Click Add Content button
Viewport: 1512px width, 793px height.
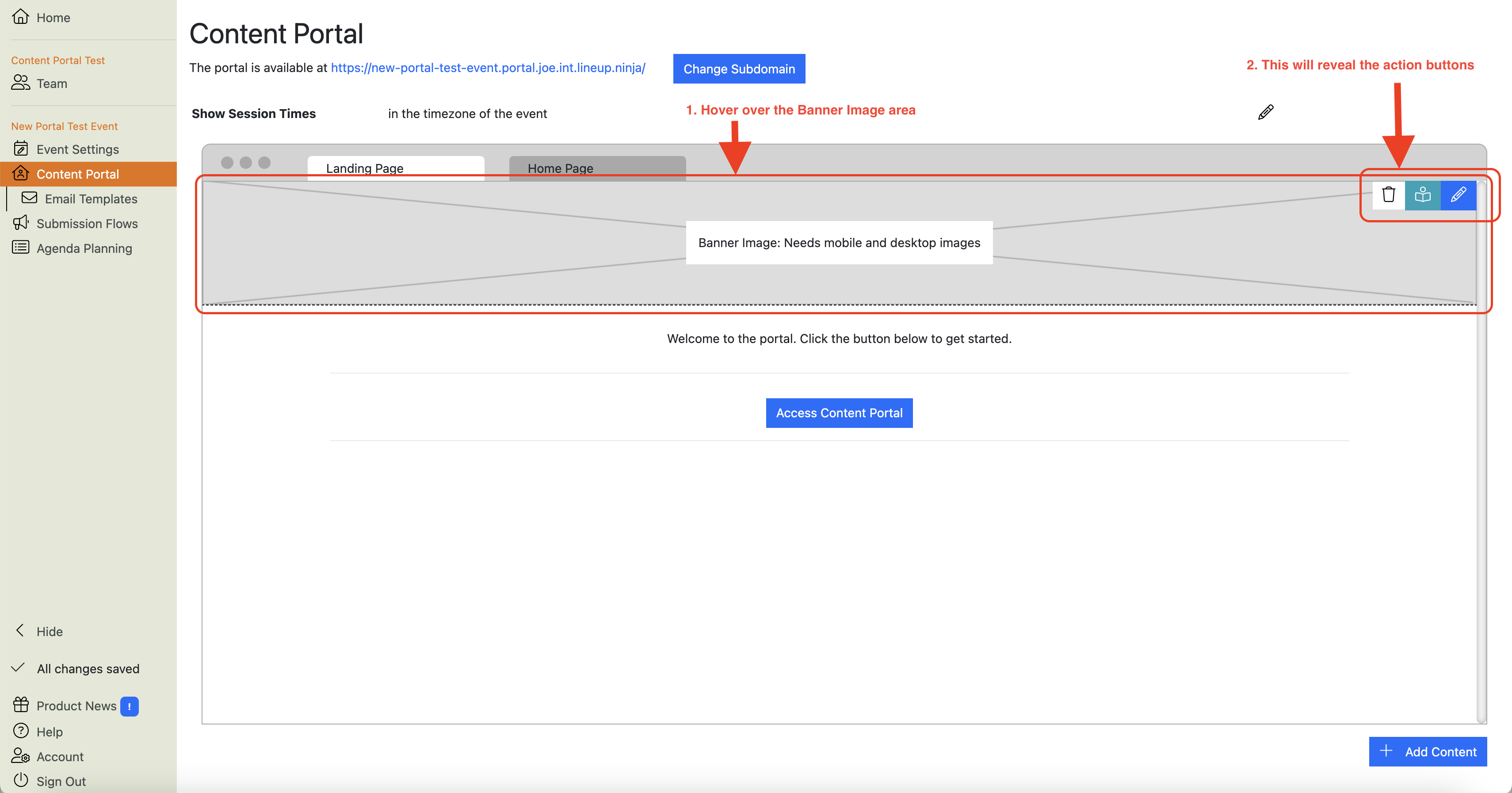1428,751
